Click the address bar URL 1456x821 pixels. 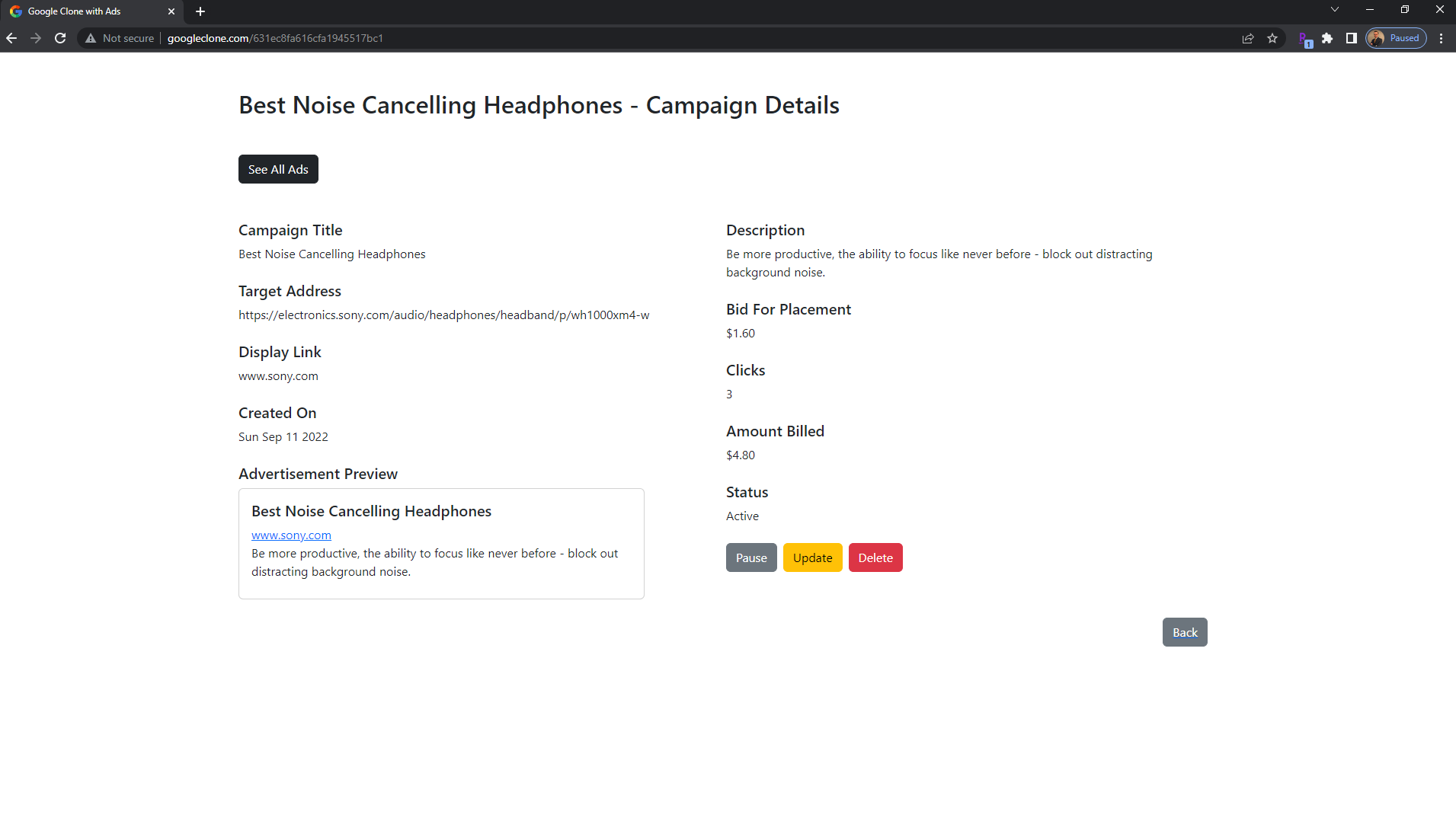[x=275, y=38]
